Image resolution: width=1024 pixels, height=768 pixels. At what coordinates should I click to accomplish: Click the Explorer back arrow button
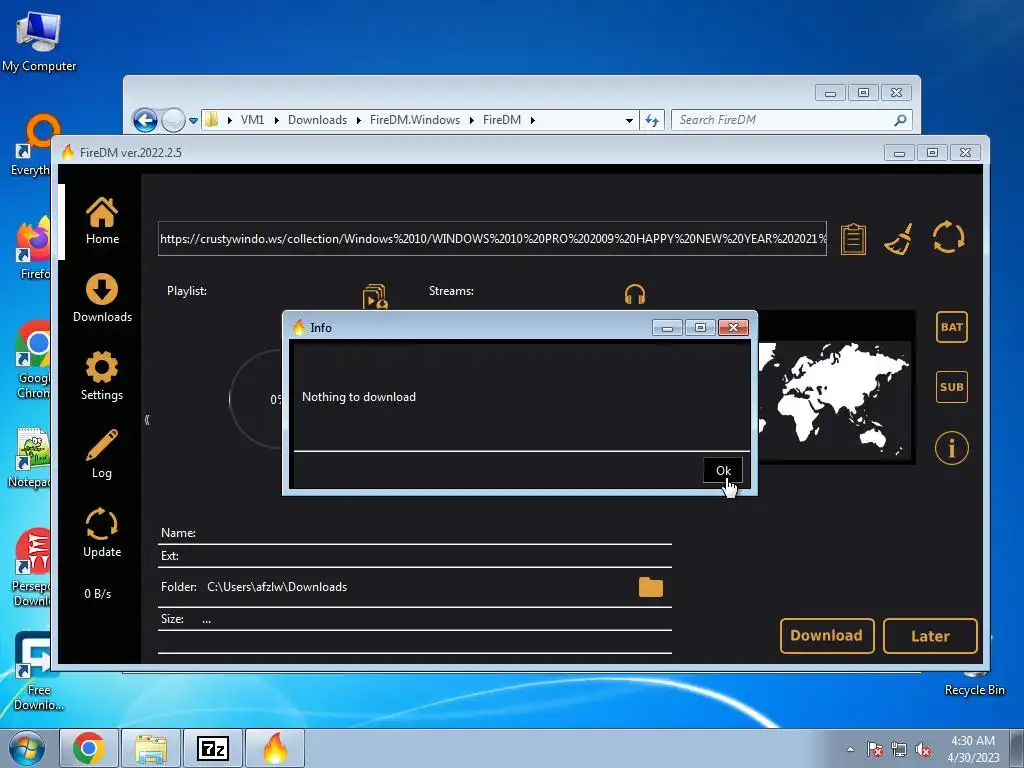145,120
